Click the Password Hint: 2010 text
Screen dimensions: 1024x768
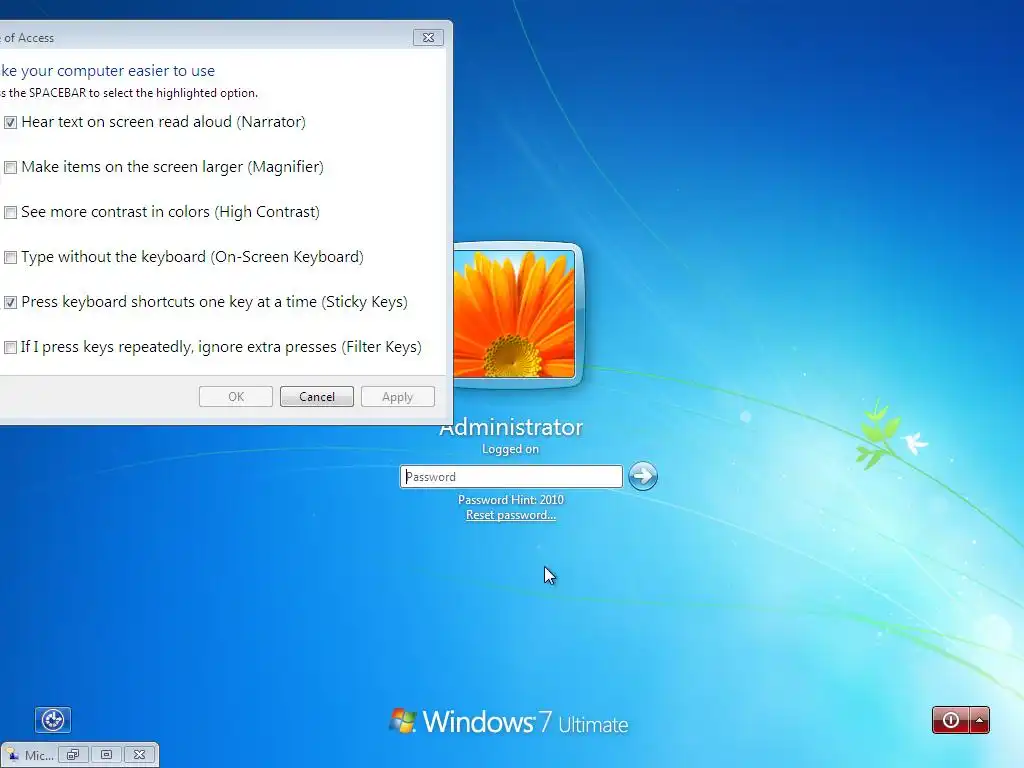point(511,500)
